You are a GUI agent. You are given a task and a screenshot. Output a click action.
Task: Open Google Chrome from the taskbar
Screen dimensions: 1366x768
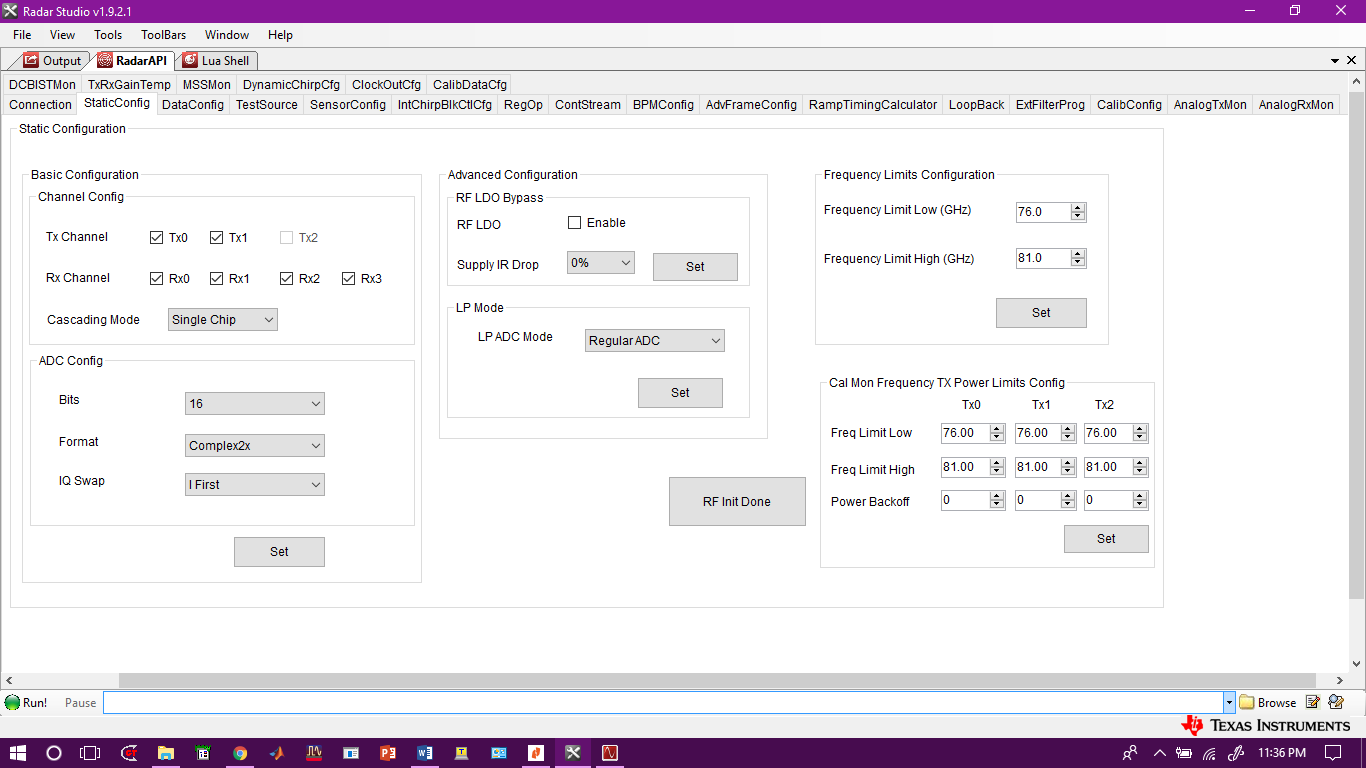[x=240, y=753]
